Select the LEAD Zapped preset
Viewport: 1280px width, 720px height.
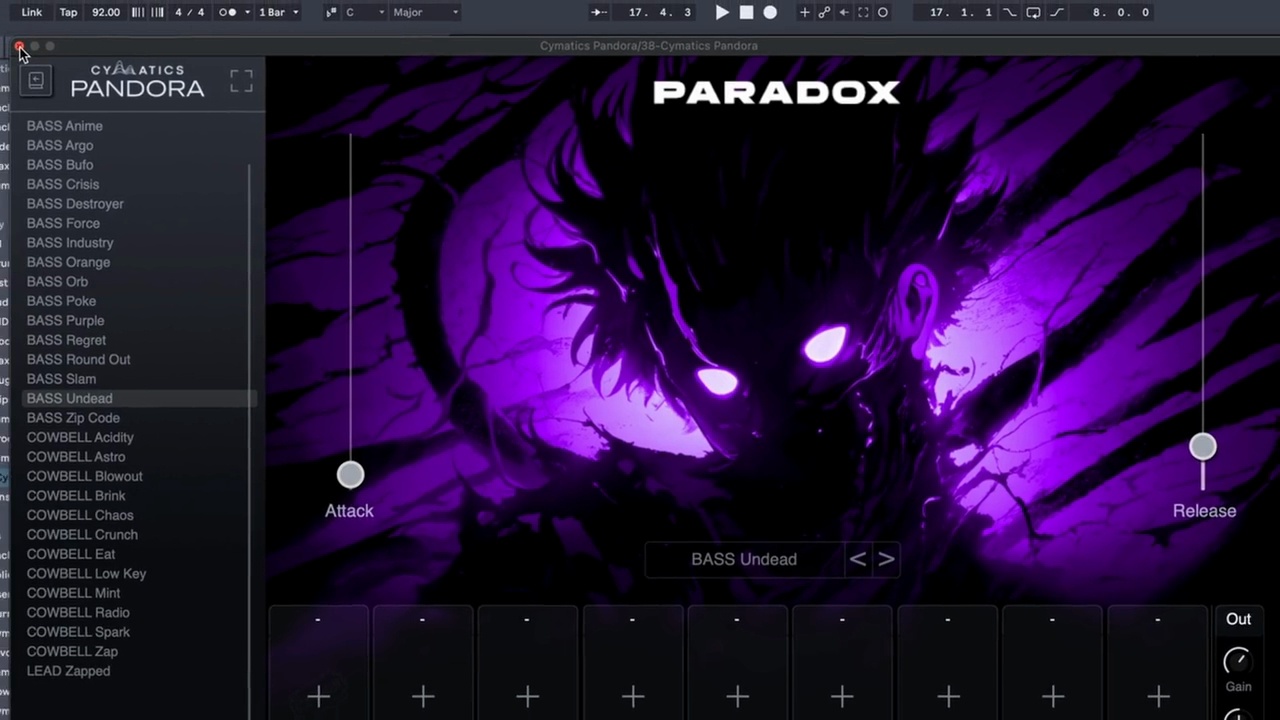68,671
